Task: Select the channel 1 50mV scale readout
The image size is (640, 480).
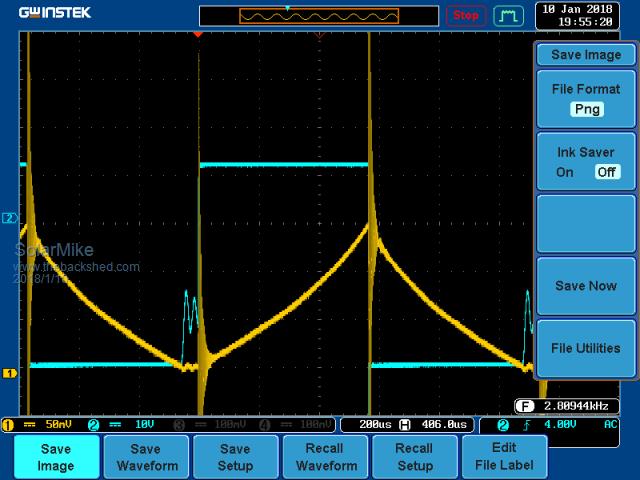Action: (x=45, y=424)
